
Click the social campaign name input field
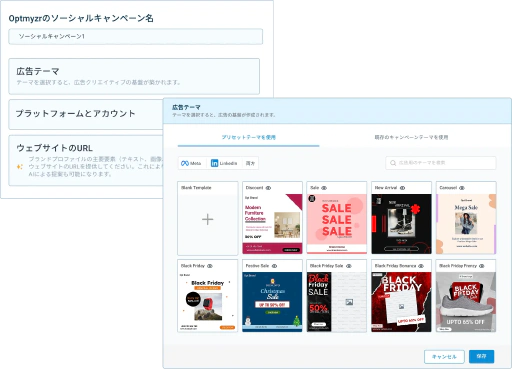[x=136, y=36]
